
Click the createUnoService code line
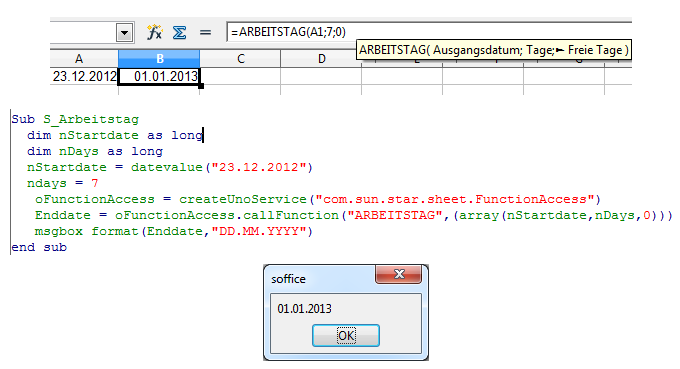[318, 199]
